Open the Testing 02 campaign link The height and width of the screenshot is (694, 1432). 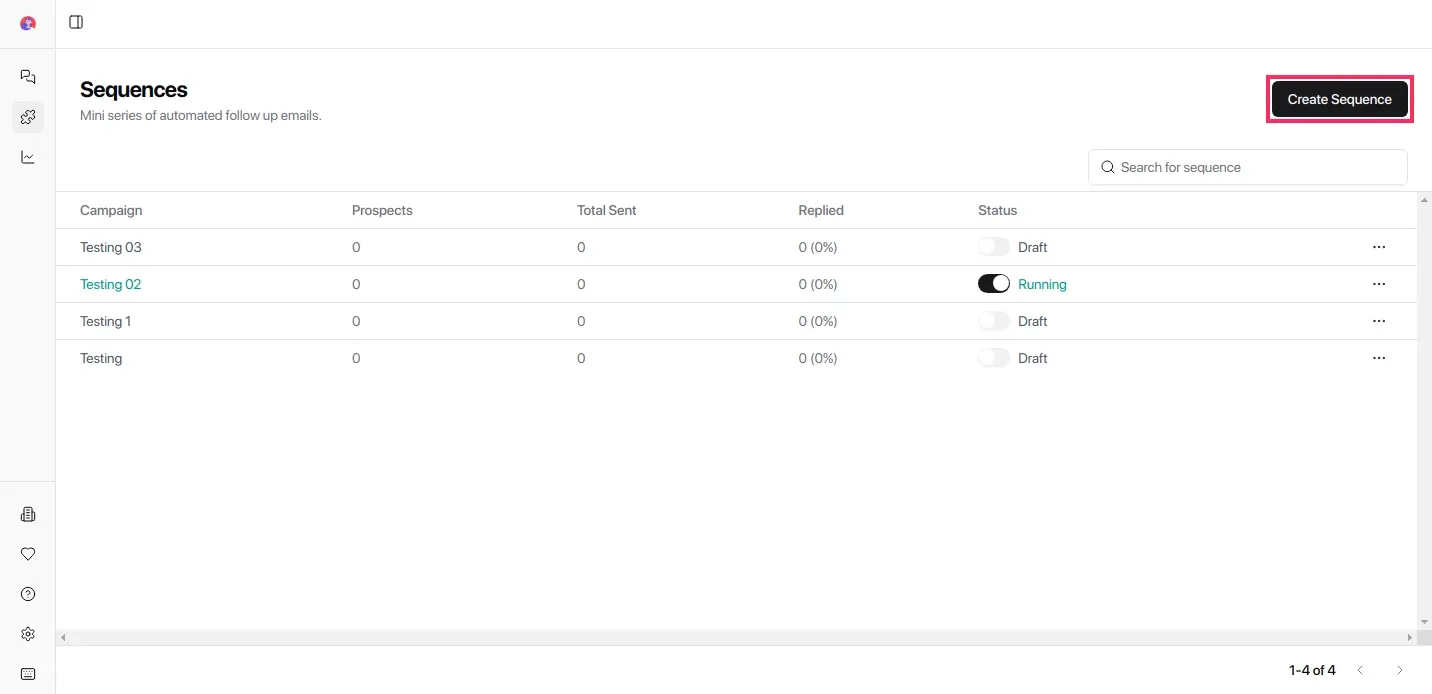click(110, 284)
